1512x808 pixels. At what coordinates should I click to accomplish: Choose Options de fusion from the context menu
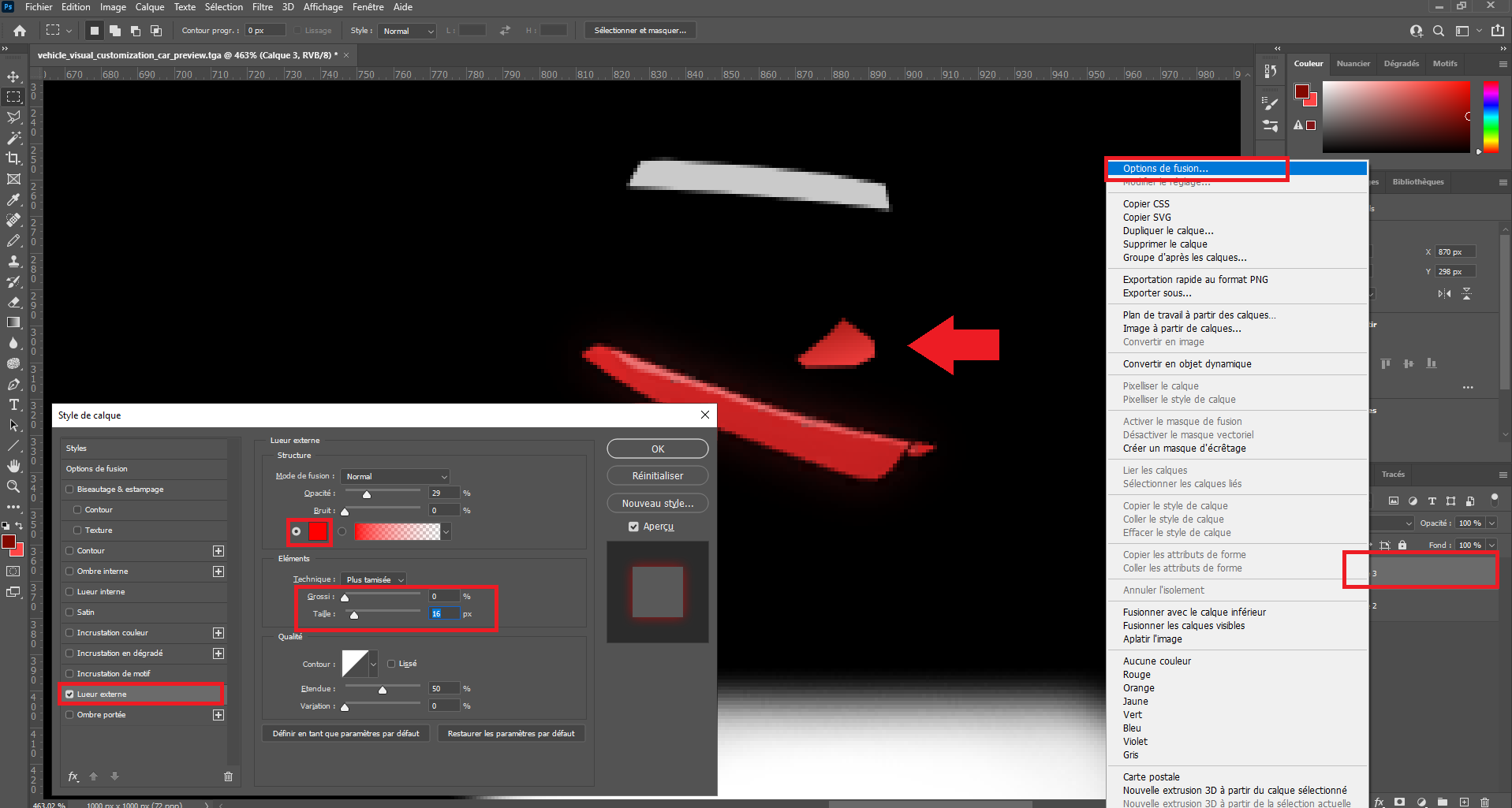(1165, 169)
